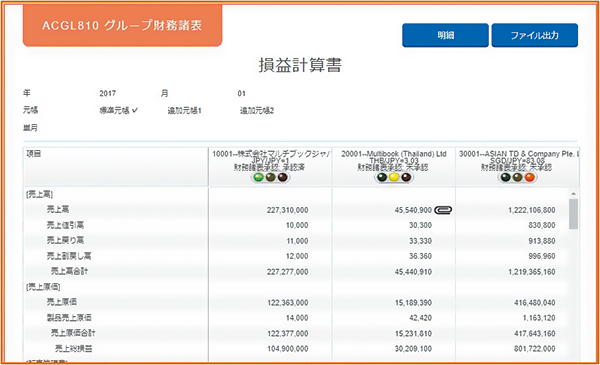This screenshot has width=600, height=365.
Task: Click the cell value 15,189,390
Action: pos(413,303)
